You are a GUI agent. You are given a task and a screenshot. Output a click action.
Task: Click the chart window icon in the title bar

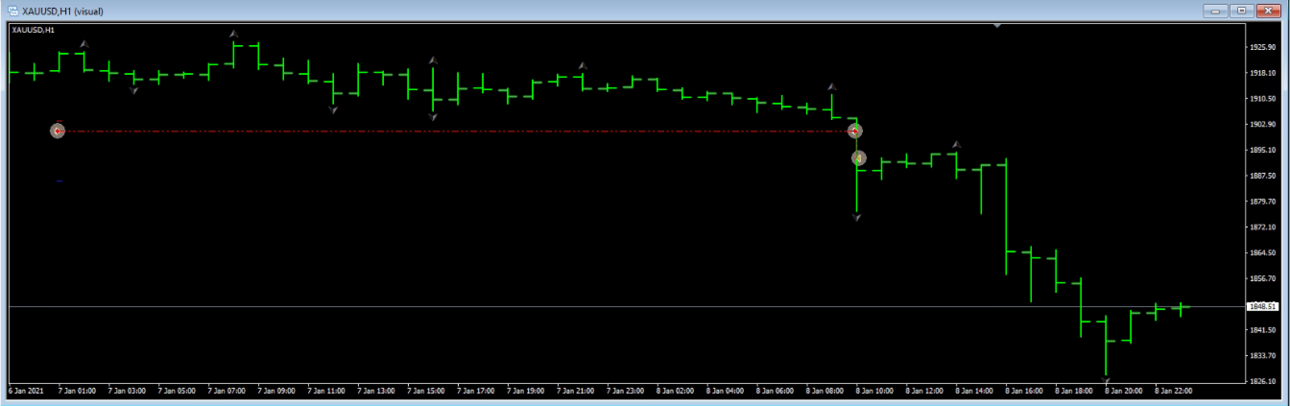pos(11,11)
